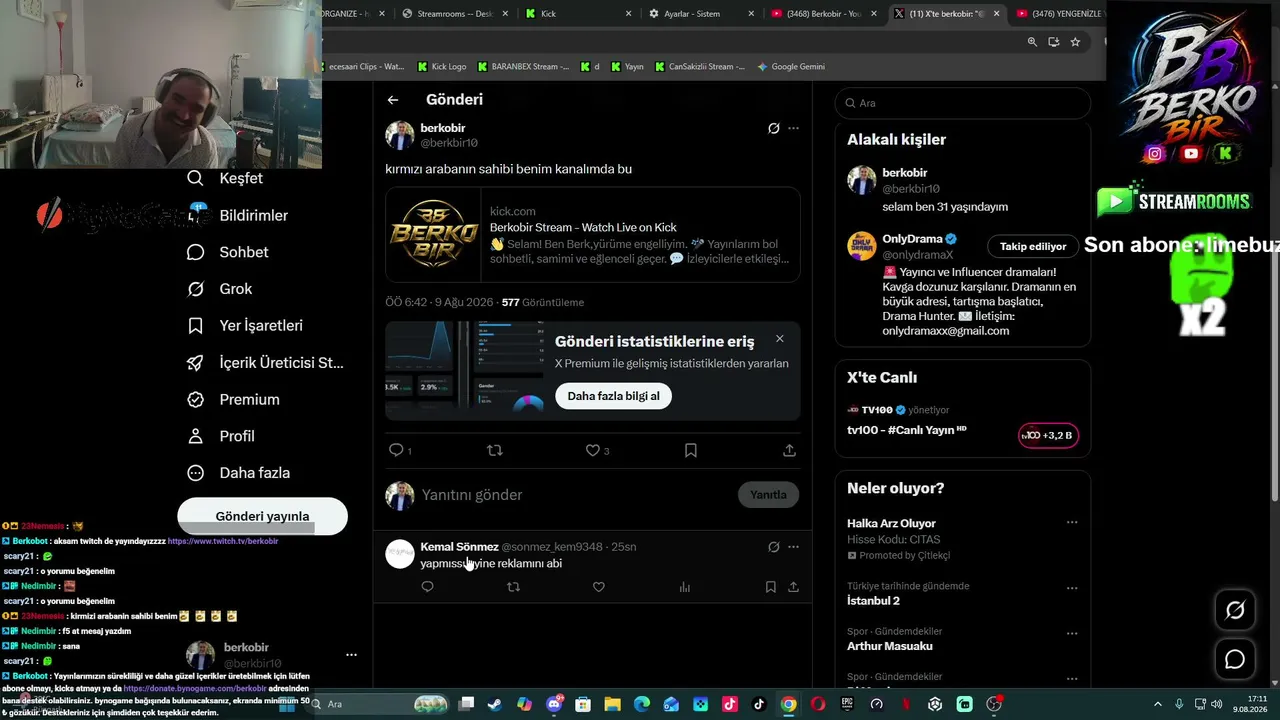This screenshot has height=720, width=1280.
Task: Click the Ara search field on X
Action: [x=962, y=103]
